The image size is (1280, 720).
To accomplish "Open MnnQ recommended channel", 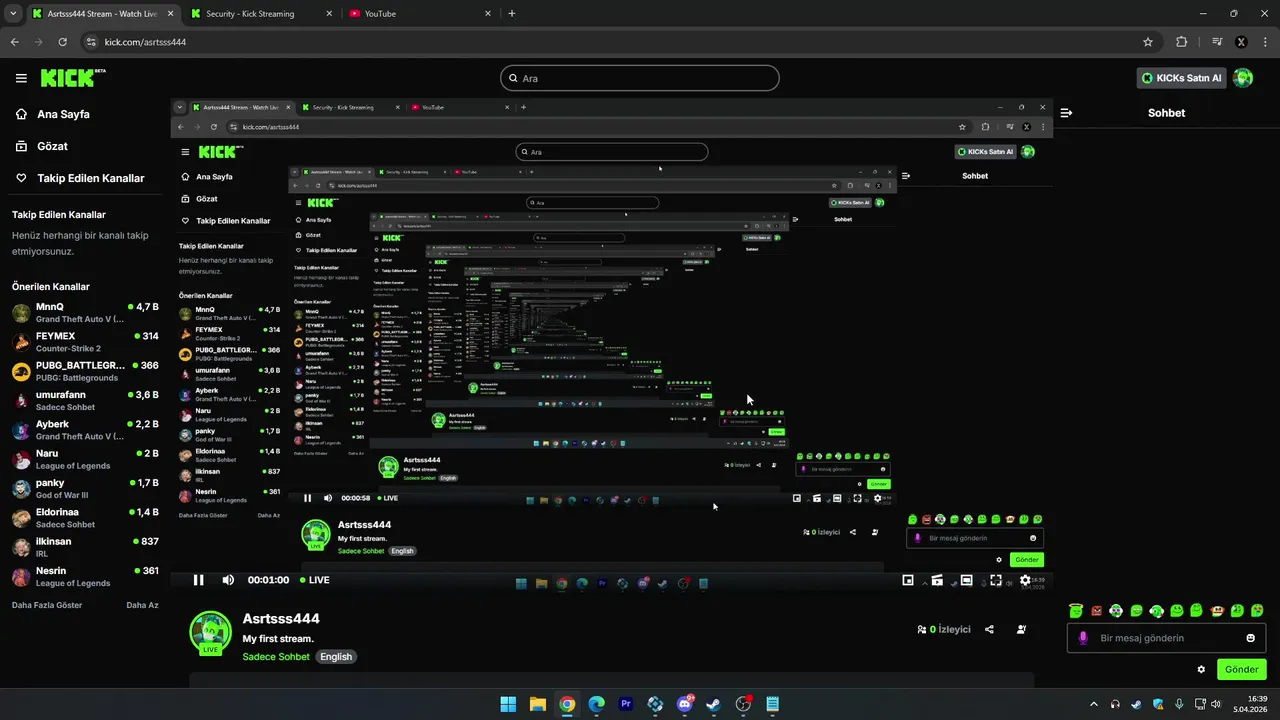I will 84,312.
